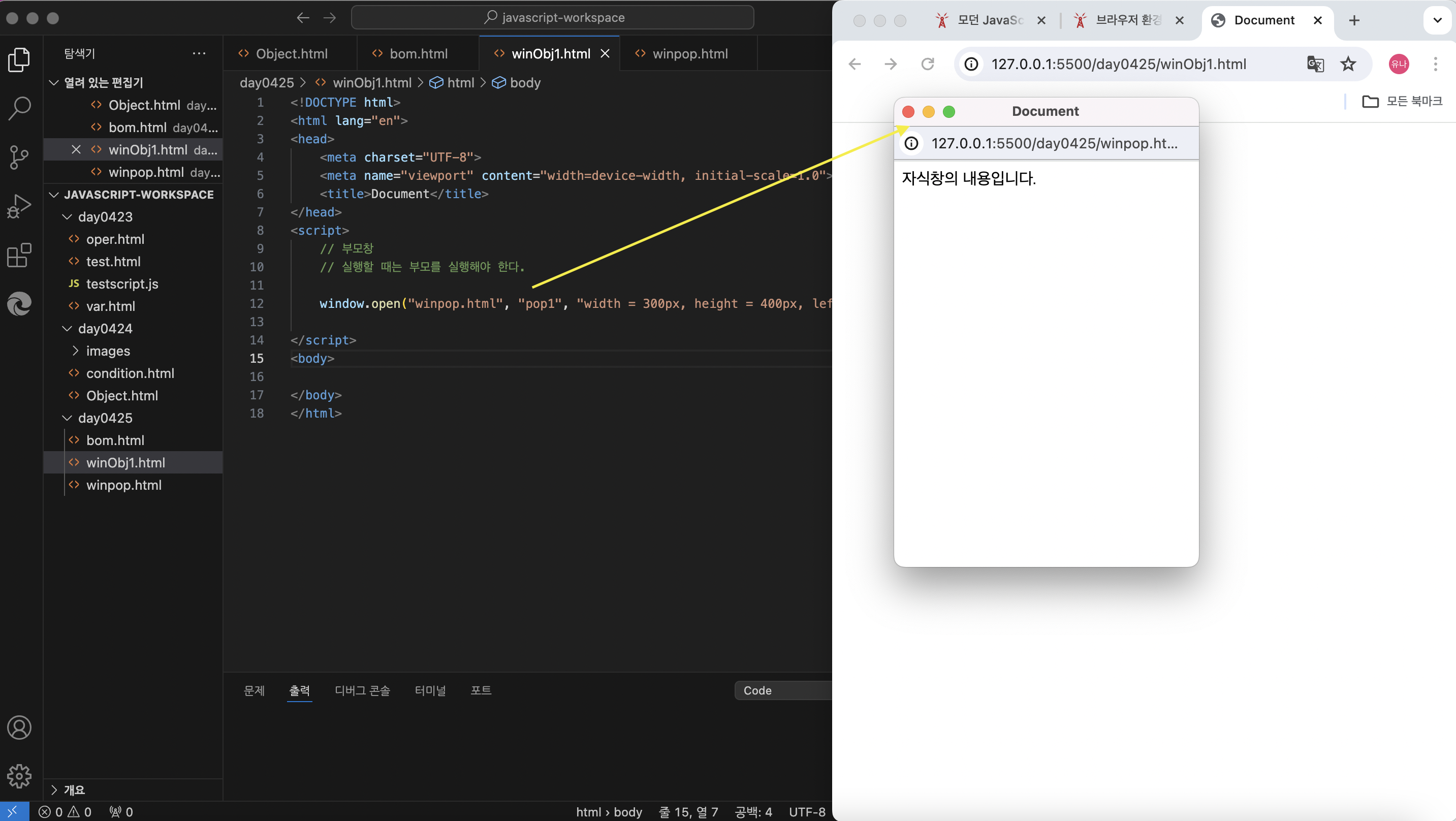Screen dimensions: 1456x821
Task: Collapse the day0423 folder
Action: (105, 216)
